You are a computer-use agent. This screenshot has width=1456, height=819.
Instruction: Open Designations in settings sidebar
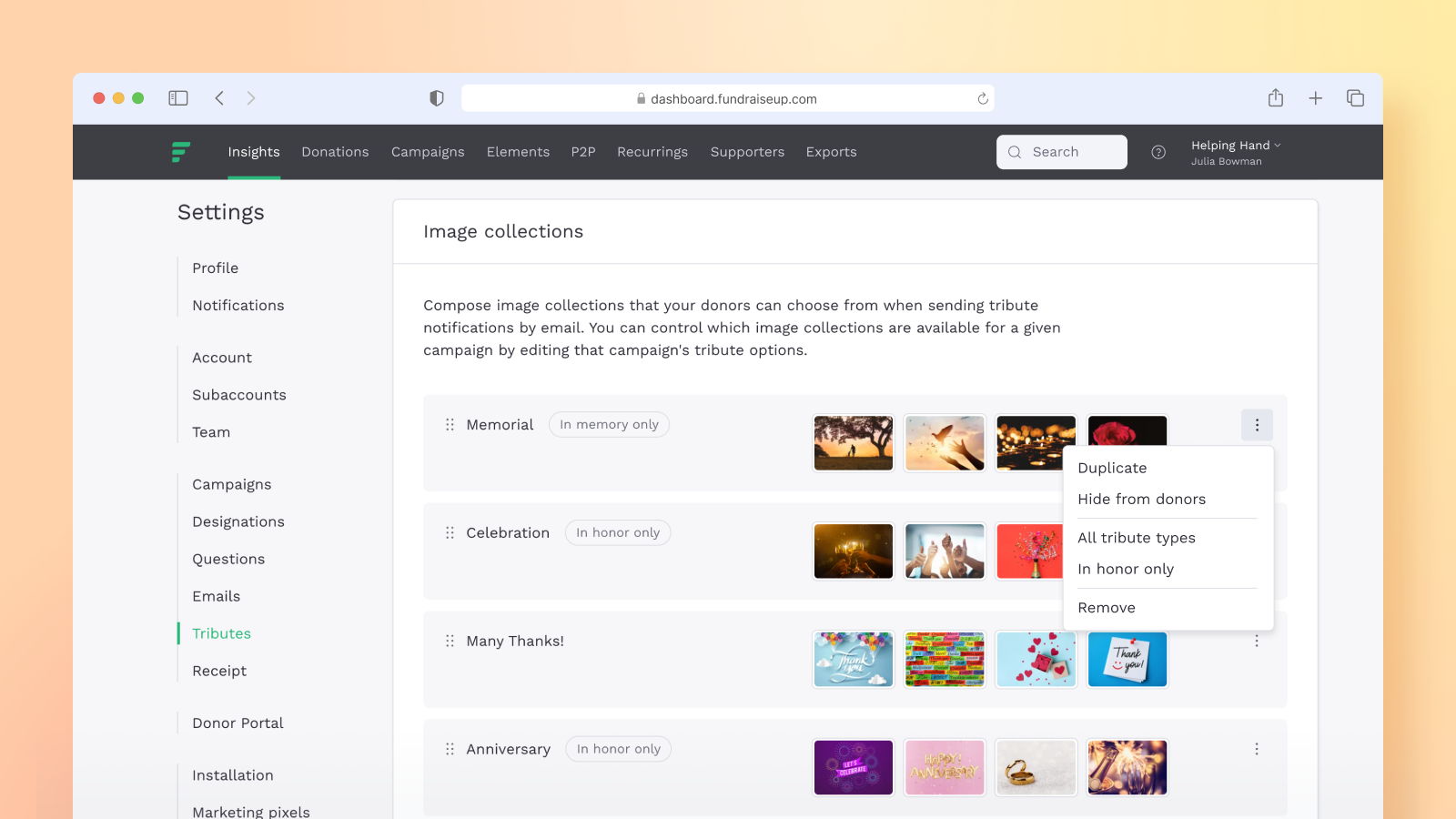click(x=238, y=522)
